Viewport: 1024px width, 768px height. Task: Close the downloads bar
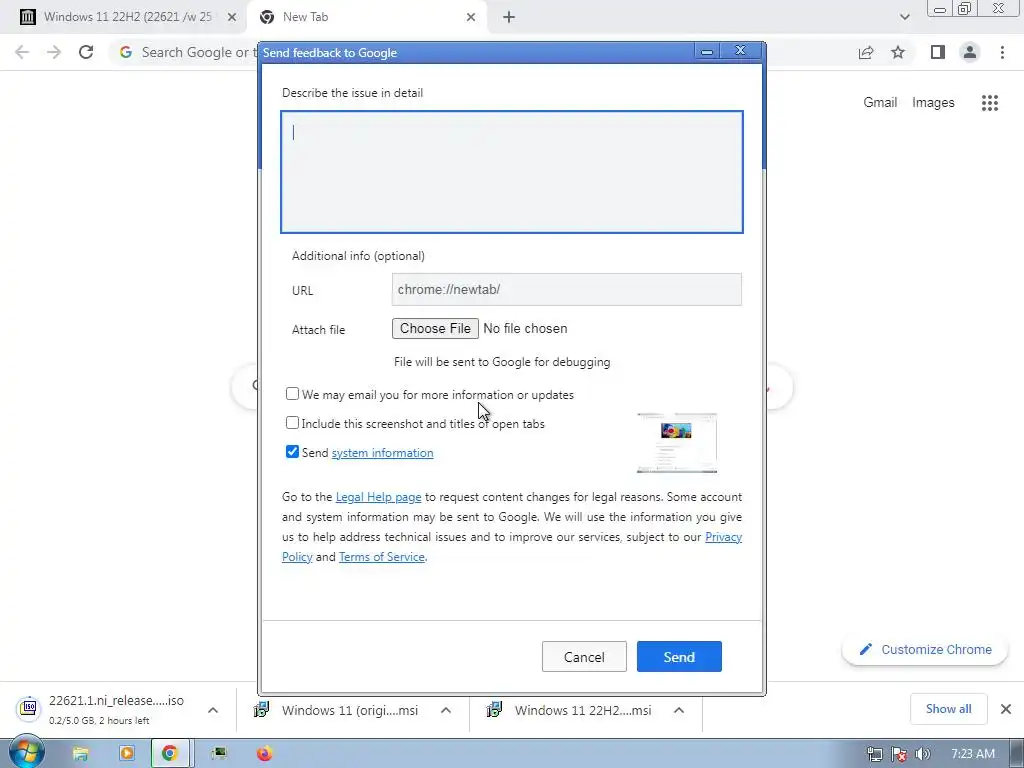click(x=1006, y=709)
